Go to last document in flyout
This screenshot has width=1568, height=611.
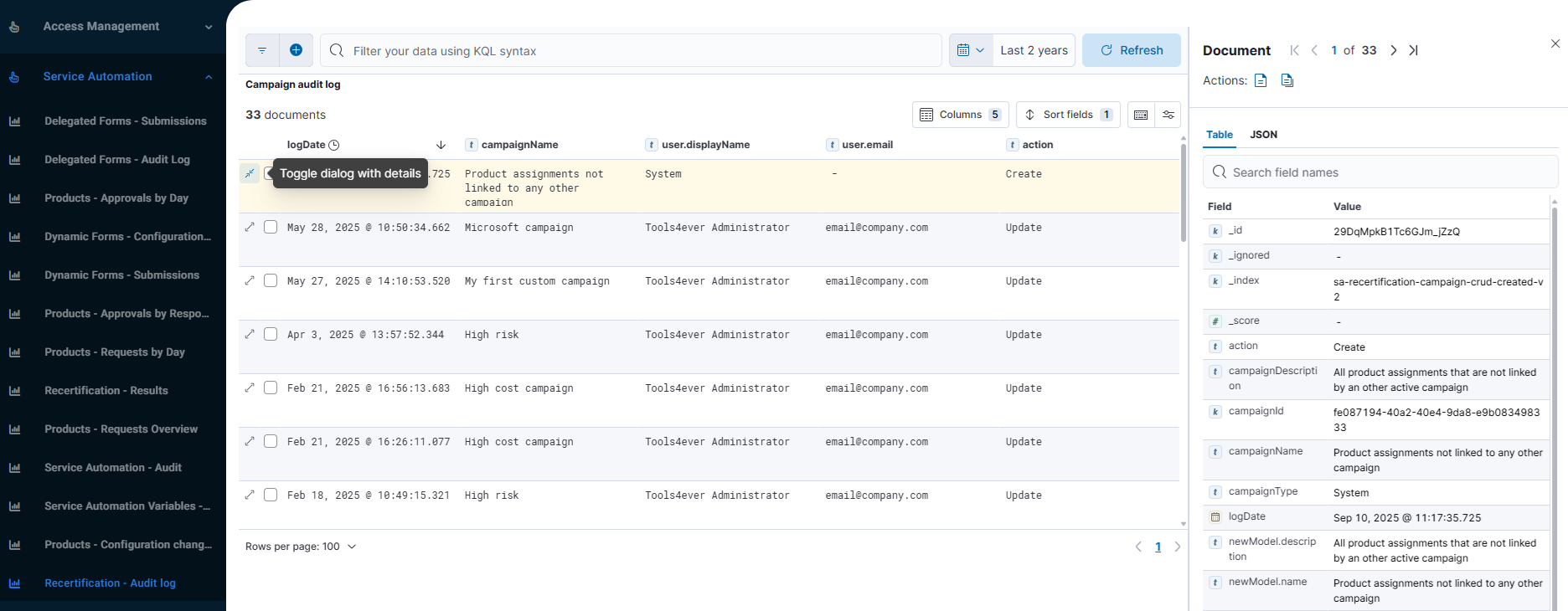(1413, 50)
